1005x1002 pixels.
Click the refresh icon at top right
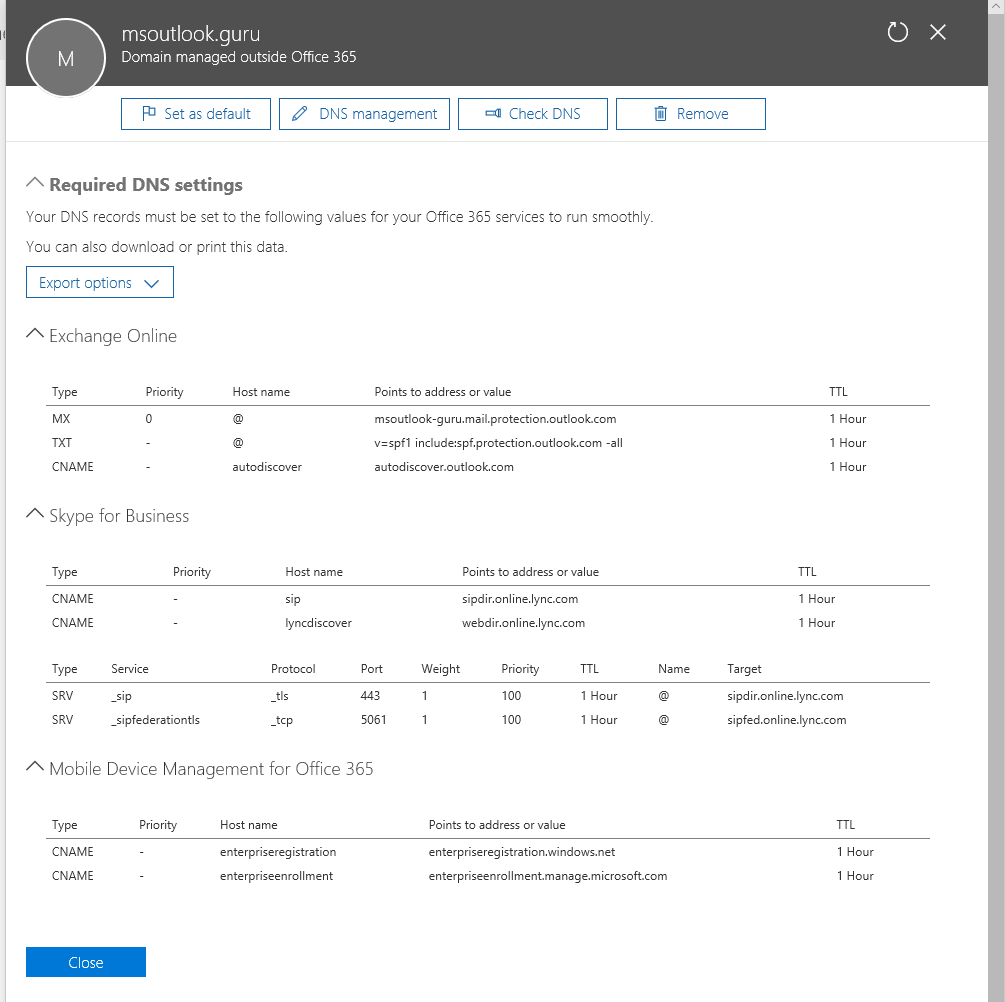click(x=897, y=32)
